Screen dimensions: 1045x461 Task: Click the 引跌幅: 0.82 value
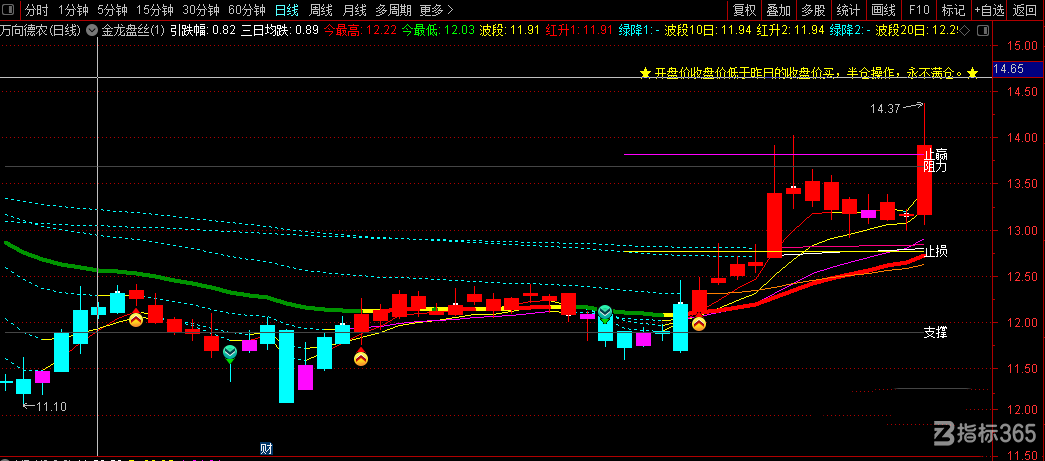(x=203, y=30)
